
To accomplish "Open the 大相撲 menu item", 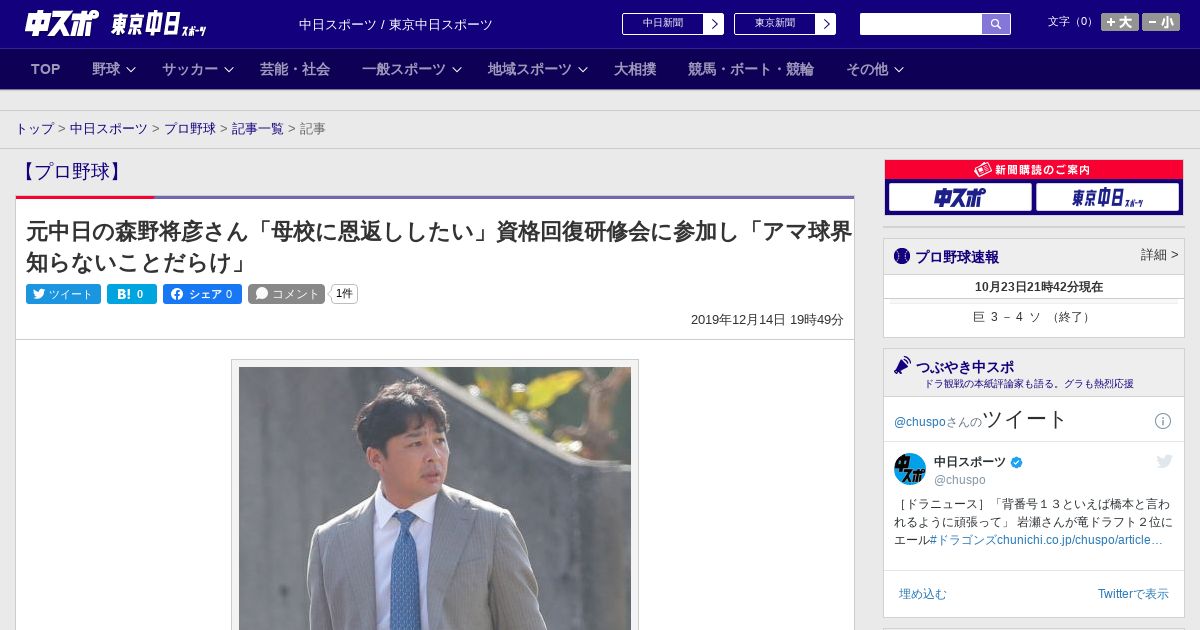I will (635, 69).
